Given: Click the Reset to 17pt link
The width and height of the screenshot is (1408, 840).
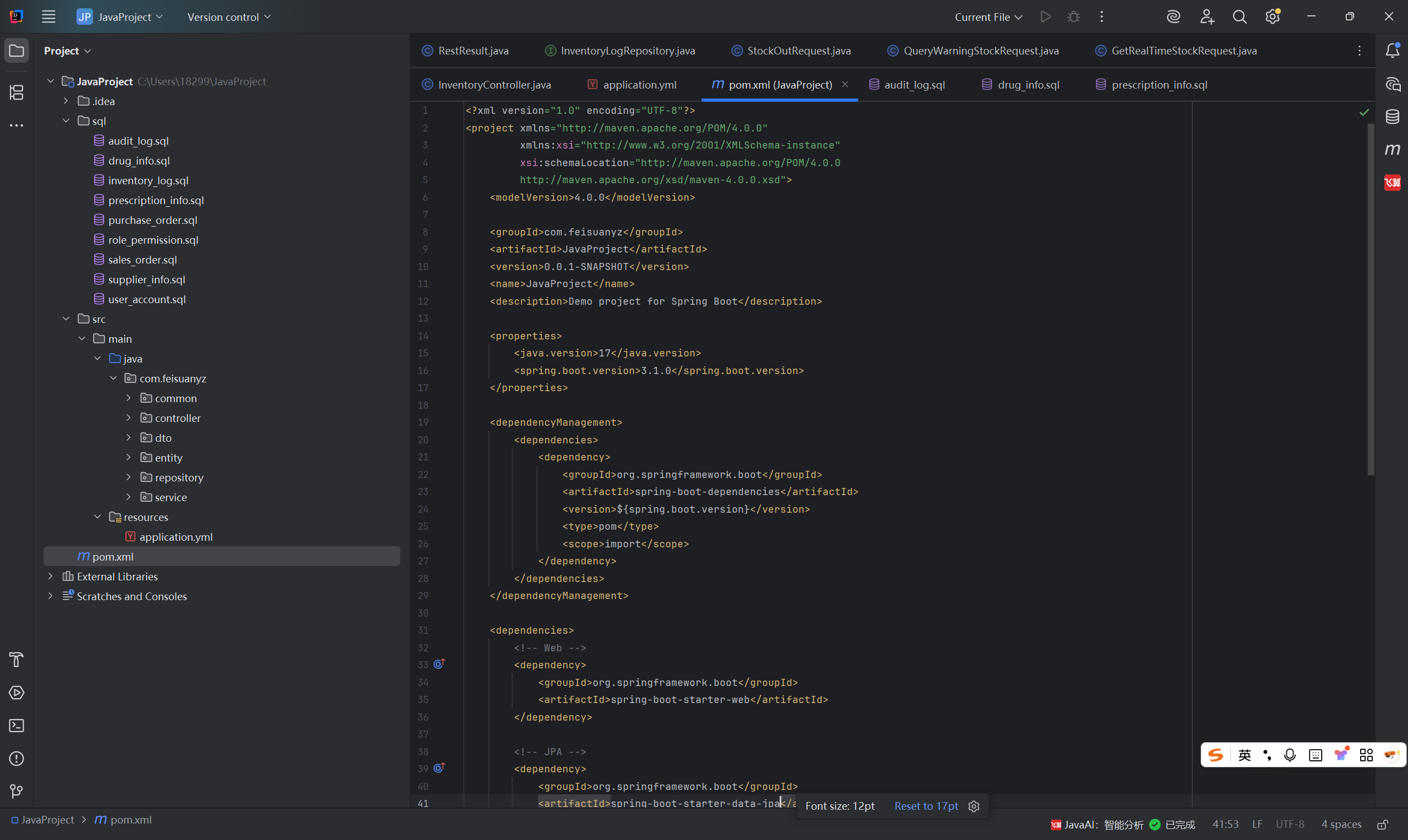Looking at the screenshot, I should 925,806.
